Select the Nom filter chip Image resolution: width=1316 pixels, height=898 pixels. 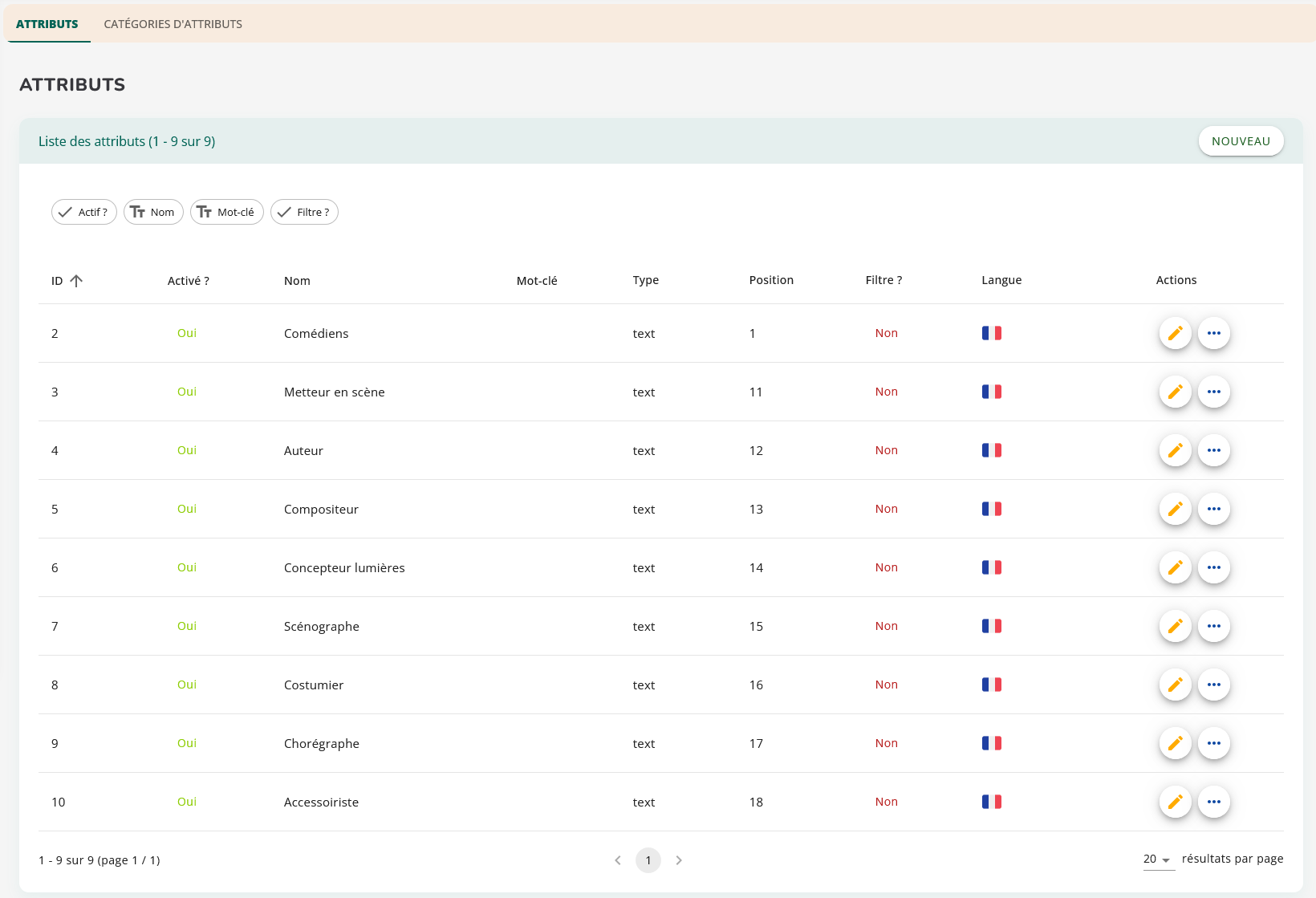tap(153, 212)
